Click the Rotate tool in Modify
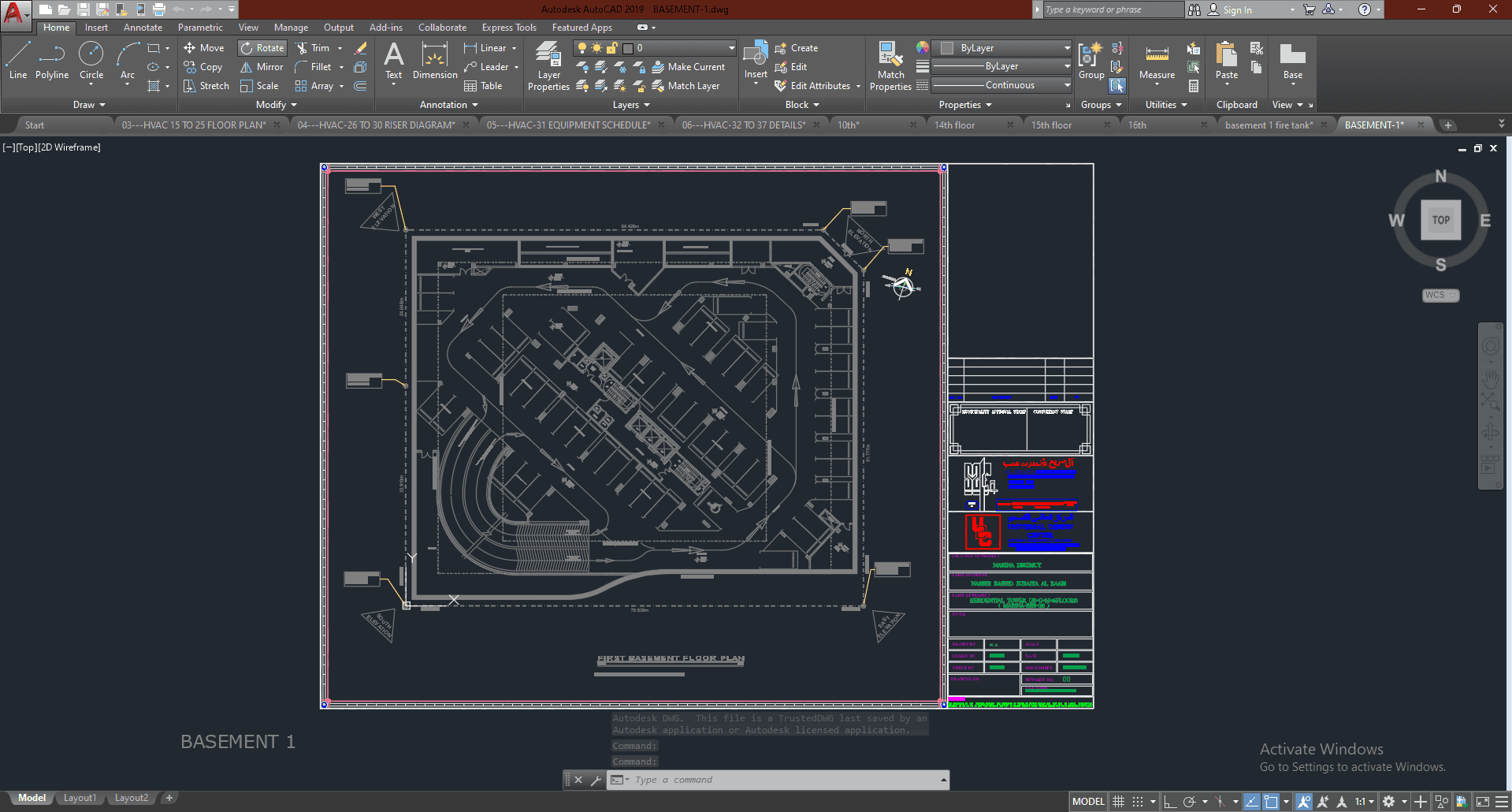Viewport: 1512px width, 812px height. (262, 48)
